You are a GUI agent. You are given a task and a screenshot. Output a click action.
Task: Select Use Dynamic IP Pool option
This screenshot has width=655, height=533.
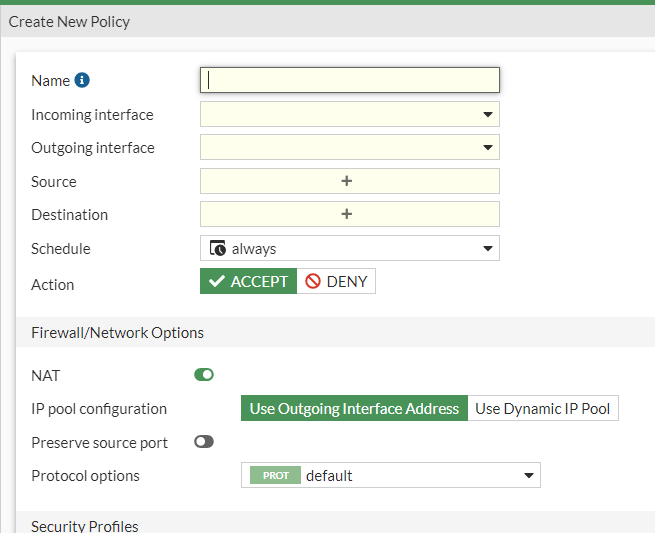(x=543, y=408)
